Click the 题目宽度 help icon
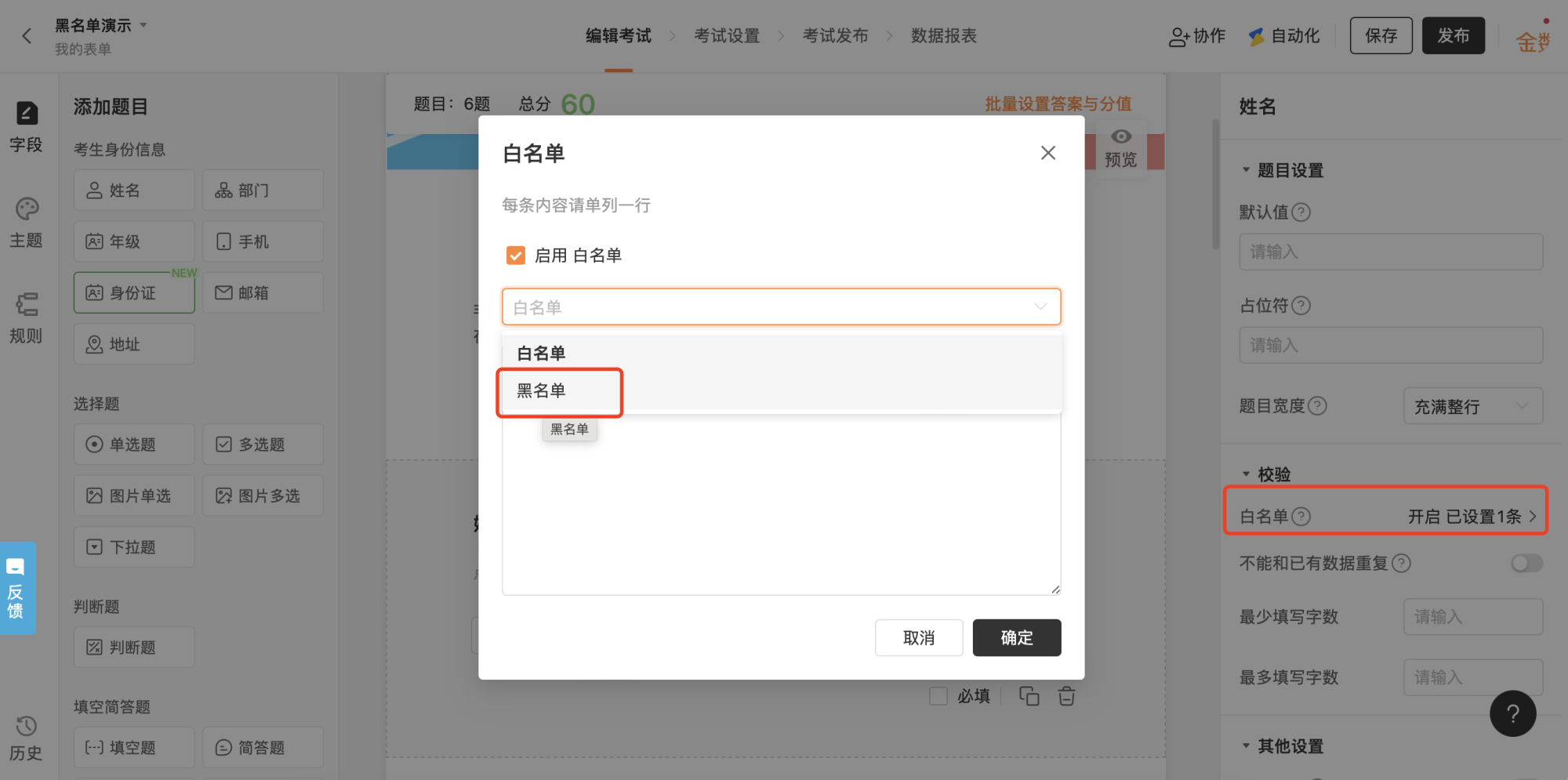 1318,406
